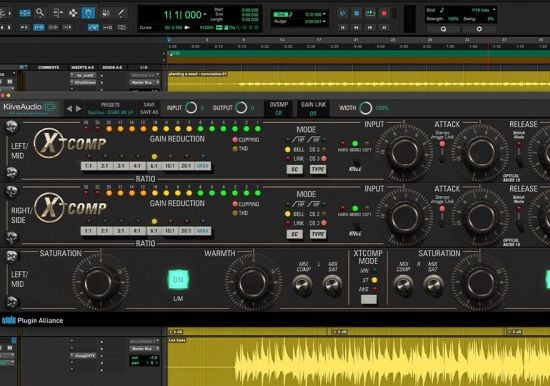Image resolution: width=550 pixels, height=386 pixels.
Task: Toggle the green ON button for L/M saturation
Action: point(178,280)
